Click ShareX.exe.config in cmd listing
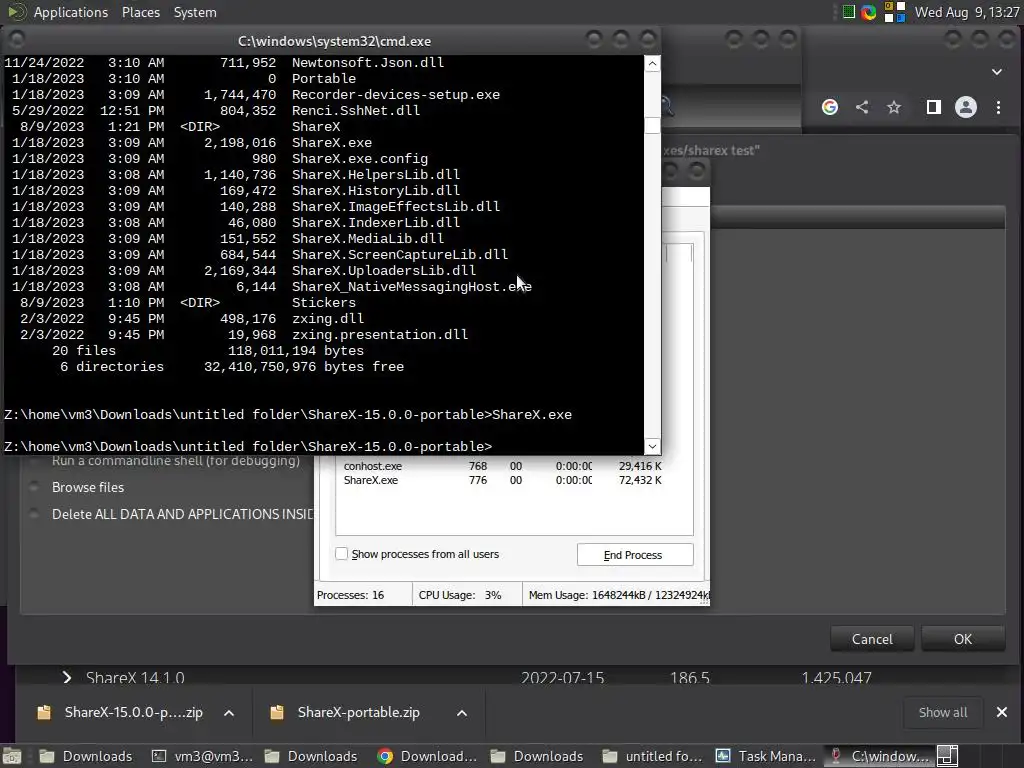The height and width of the screenshot is (768, 1024). click(x=360, y=159)
